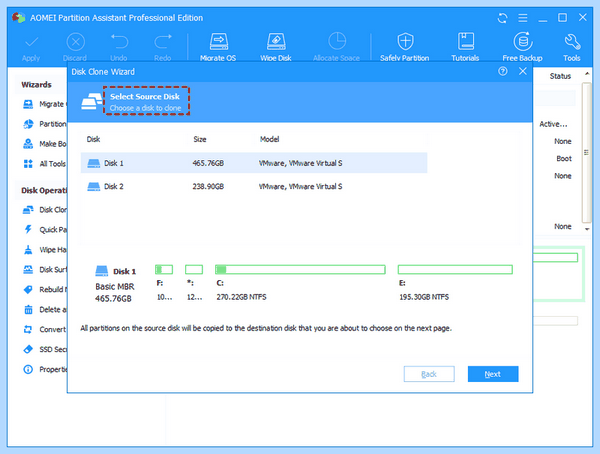Click the Disk column header
Viewport: 600px width, 454px height.
(x=93, y=139)
